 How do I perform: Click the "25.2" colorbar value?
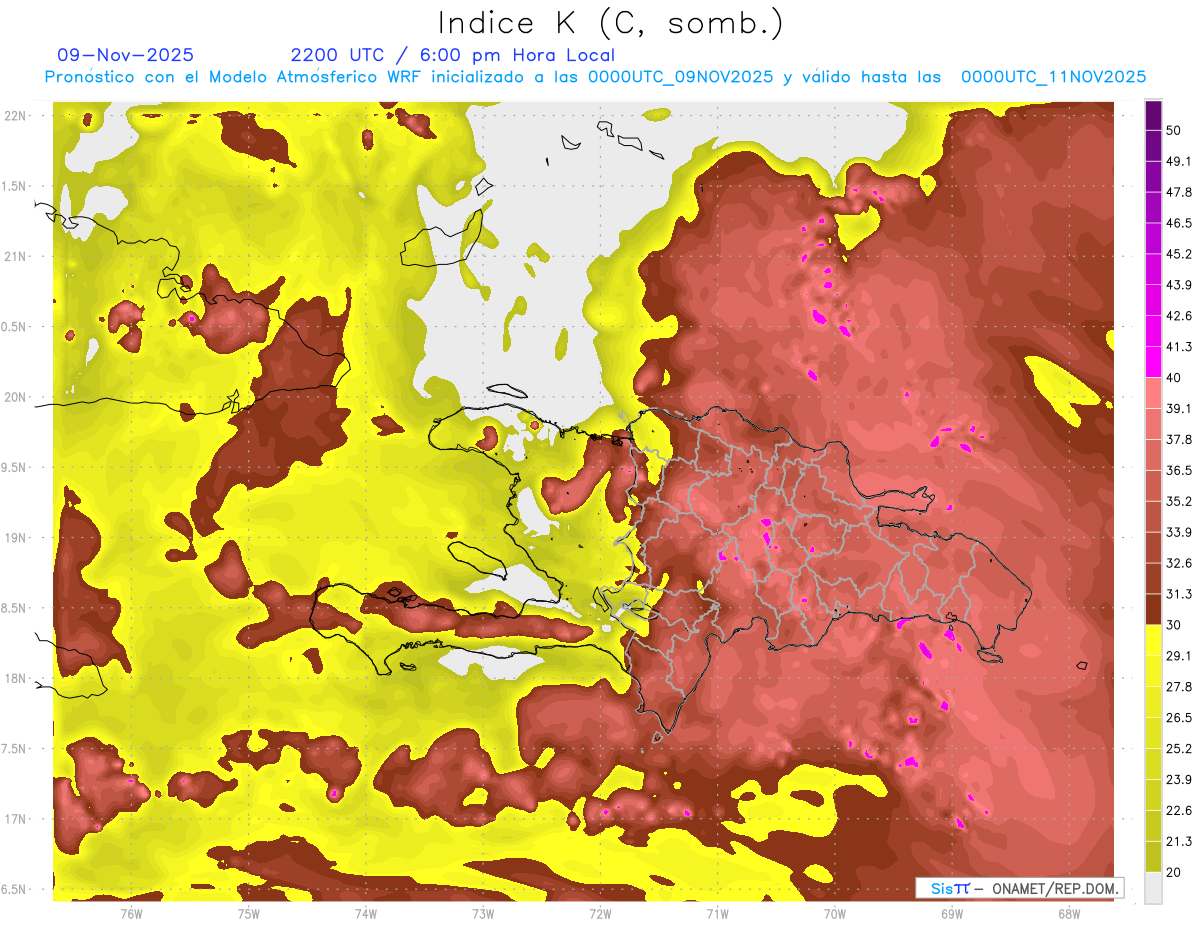coord(1179,749)
